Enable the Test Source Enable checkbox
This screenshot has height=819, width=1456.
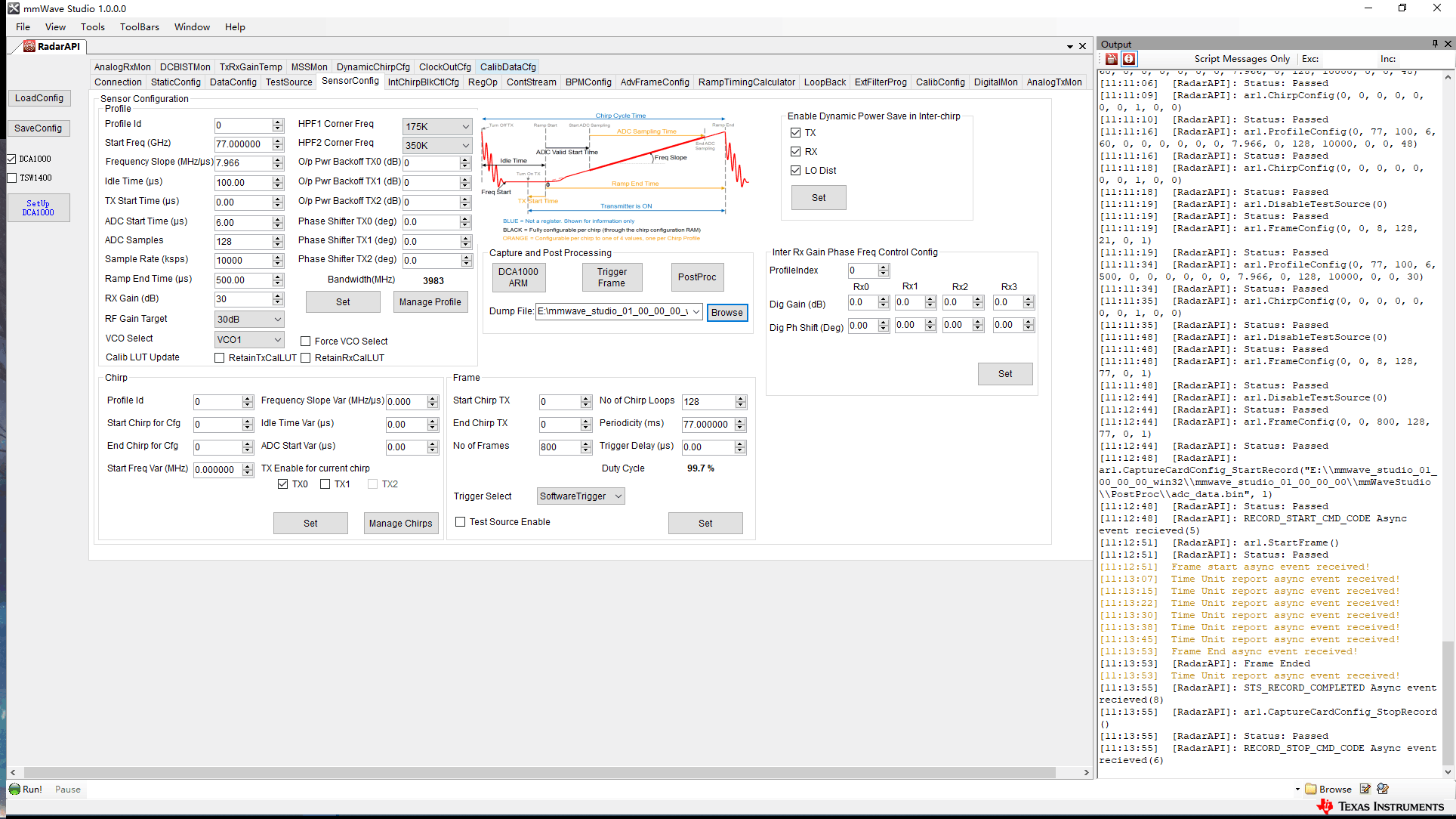coord(461,521)
